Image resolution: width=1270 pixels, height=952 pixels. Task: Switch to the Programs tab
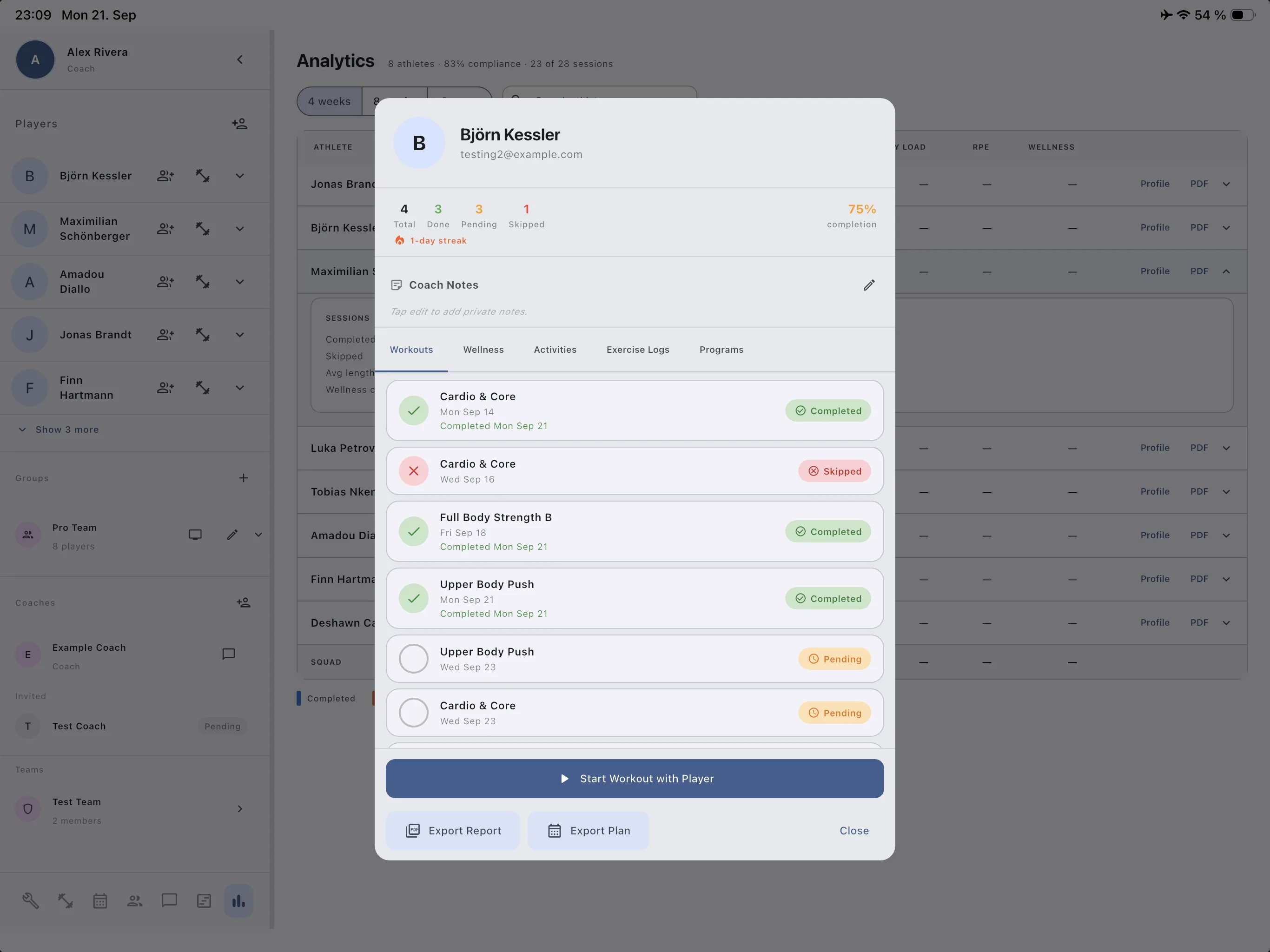721,350
